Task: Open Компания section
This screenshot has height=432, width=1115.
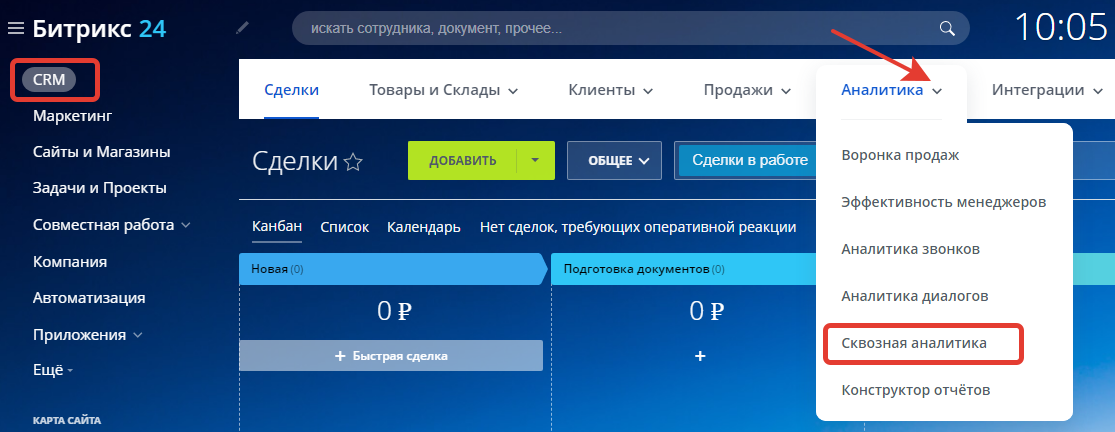Action: [x=70, y=261]
